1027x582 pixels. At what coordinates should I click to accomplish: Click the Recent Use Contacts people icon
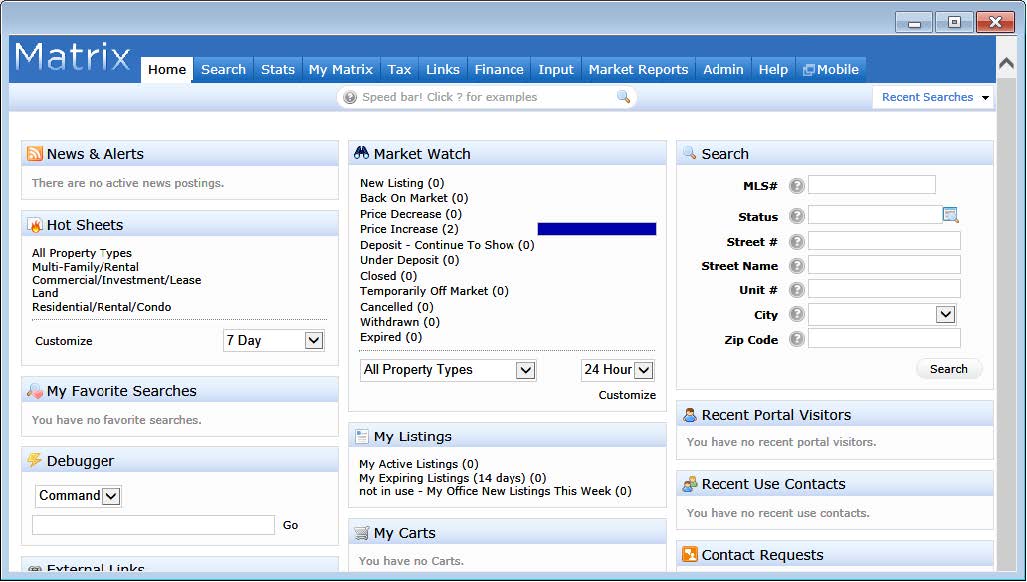click(x=690, y=484)
